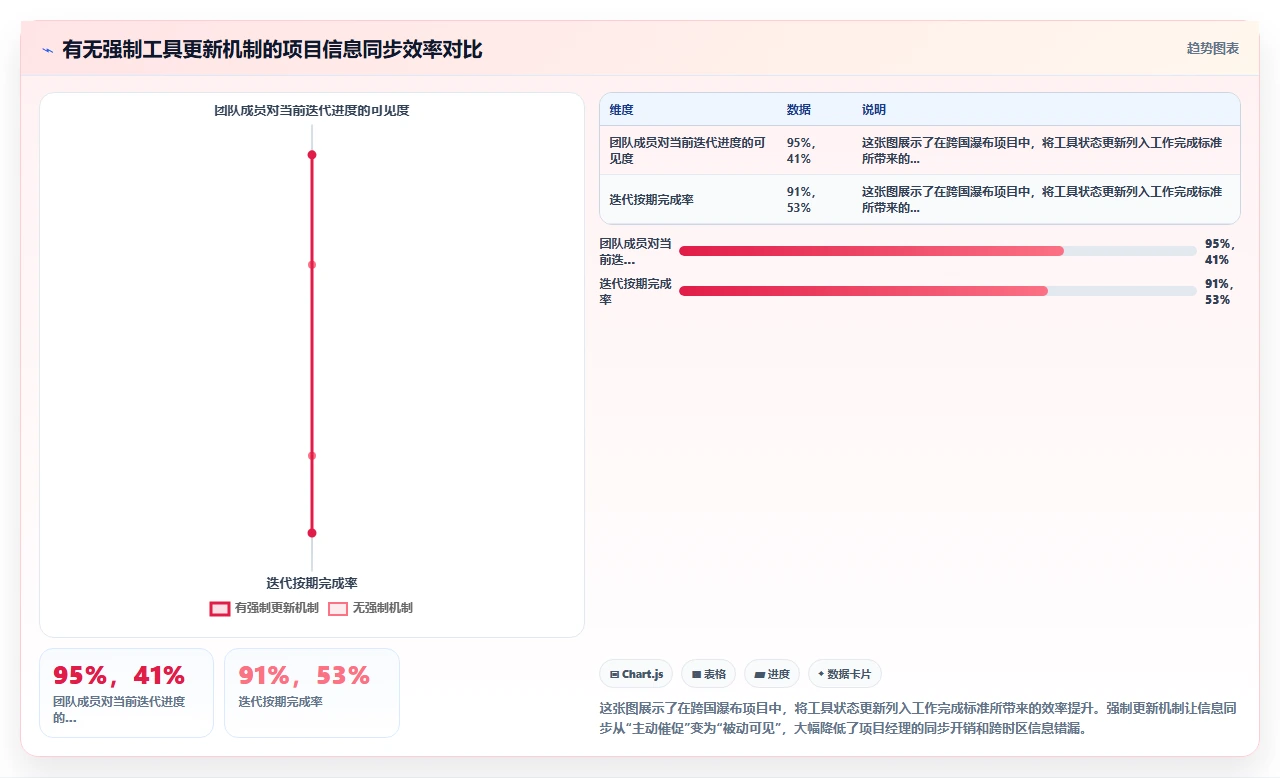This screenshot has width=1280, height=778.
Task: Open the 91%, 53% data card
Action: point(312,693)
